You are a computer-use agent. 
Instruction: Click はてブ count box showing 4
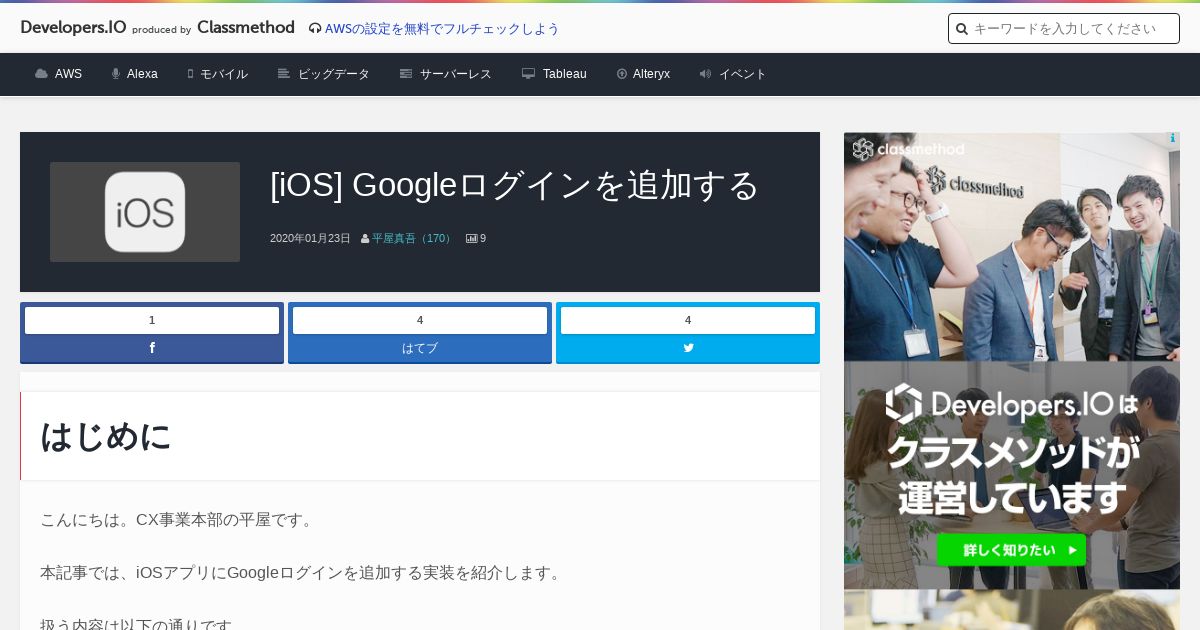tap(420, 320)
